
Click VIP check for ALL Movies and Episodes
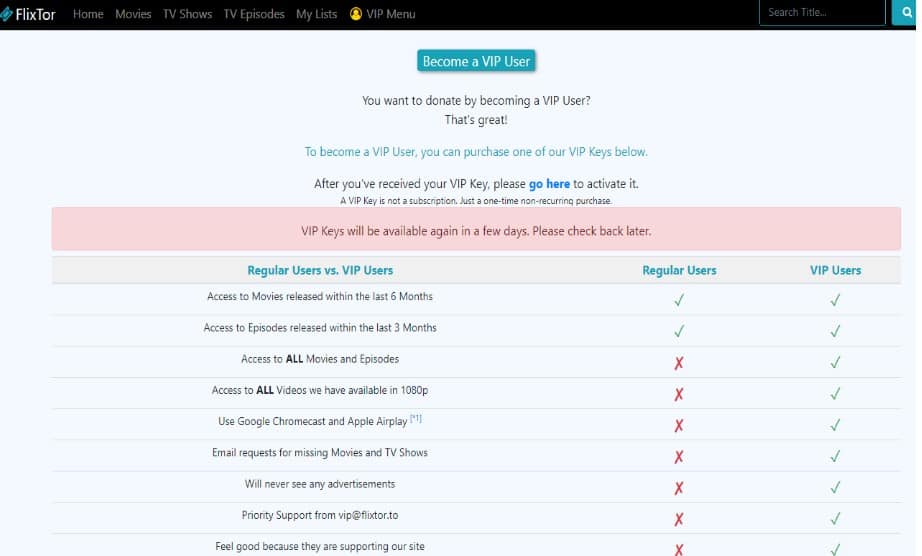click(x=835, y=363)
